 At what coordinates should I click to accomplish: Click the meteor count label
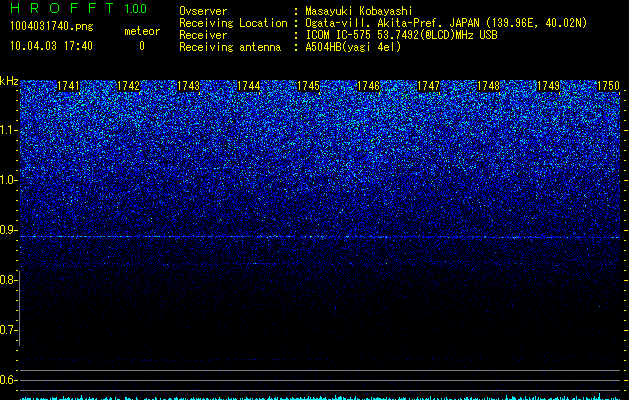(142, 31)
